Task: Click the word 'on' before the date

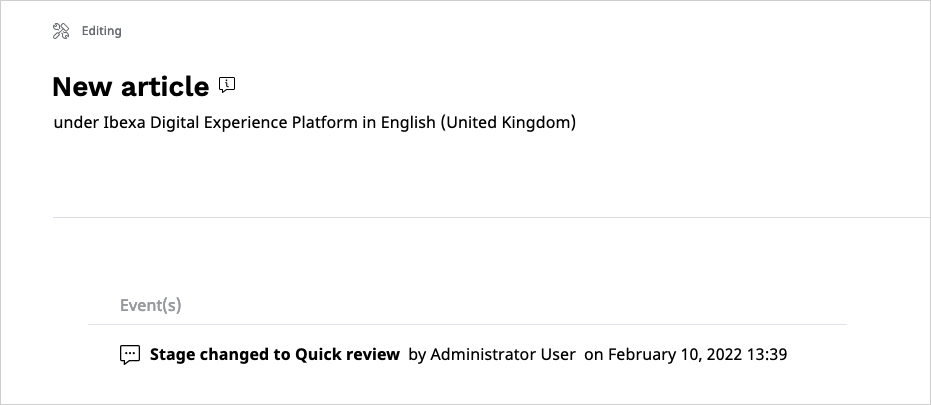Action: pos(594,355)
